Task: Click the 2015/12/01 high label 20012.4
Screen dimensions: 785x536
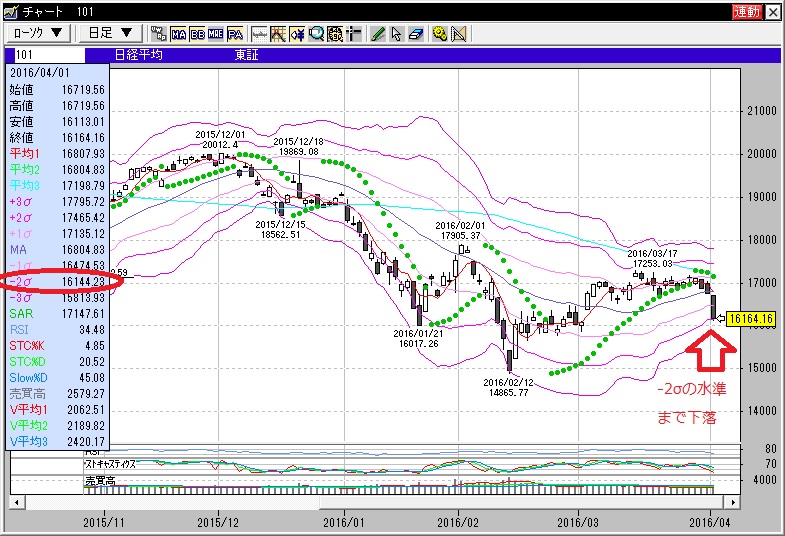Action: [x=220, y=140]
